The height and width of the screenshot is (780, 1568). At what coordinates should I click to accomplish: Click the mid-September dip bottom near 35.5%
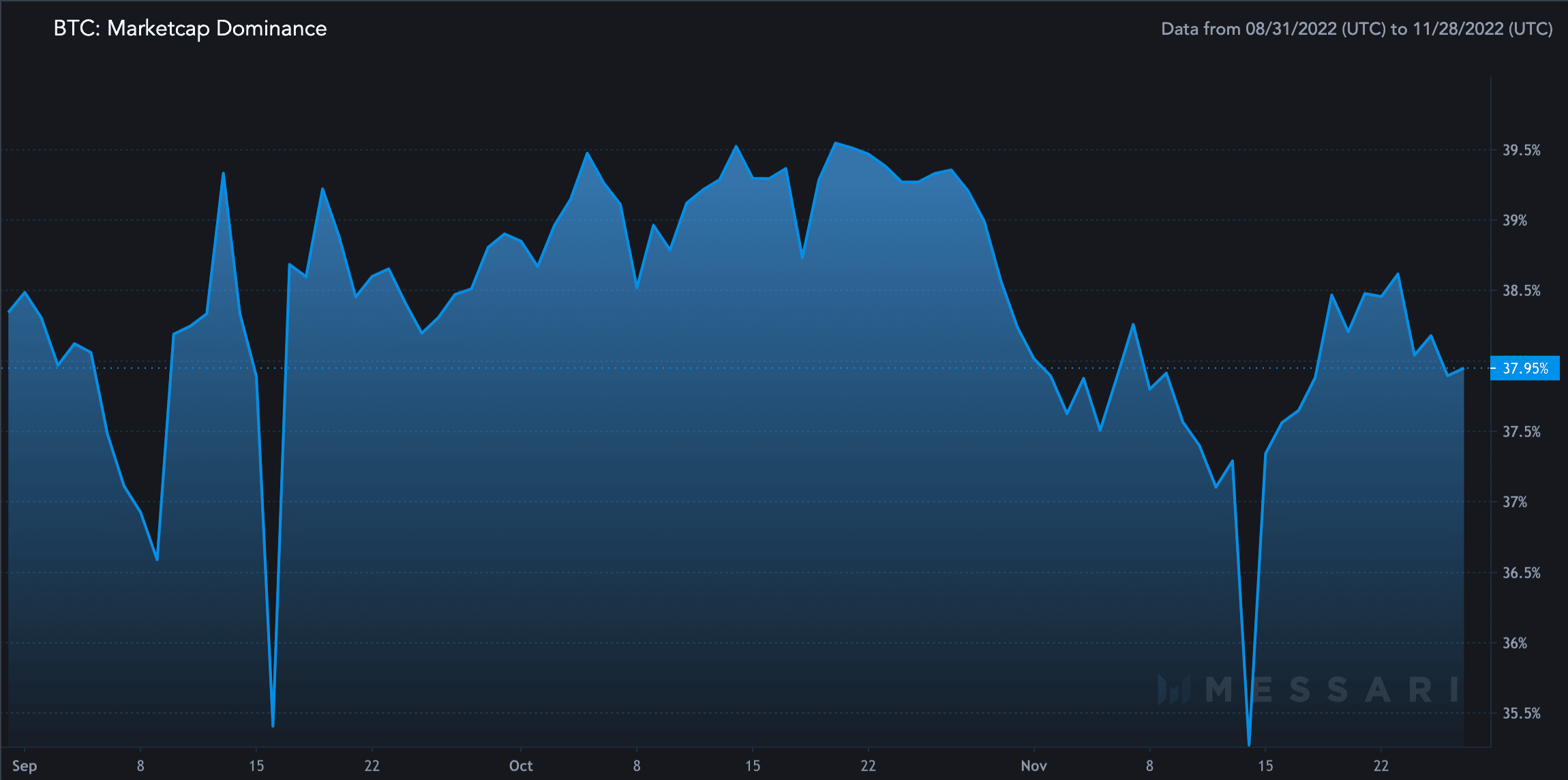pyautogui.click(x=273, y=726)
